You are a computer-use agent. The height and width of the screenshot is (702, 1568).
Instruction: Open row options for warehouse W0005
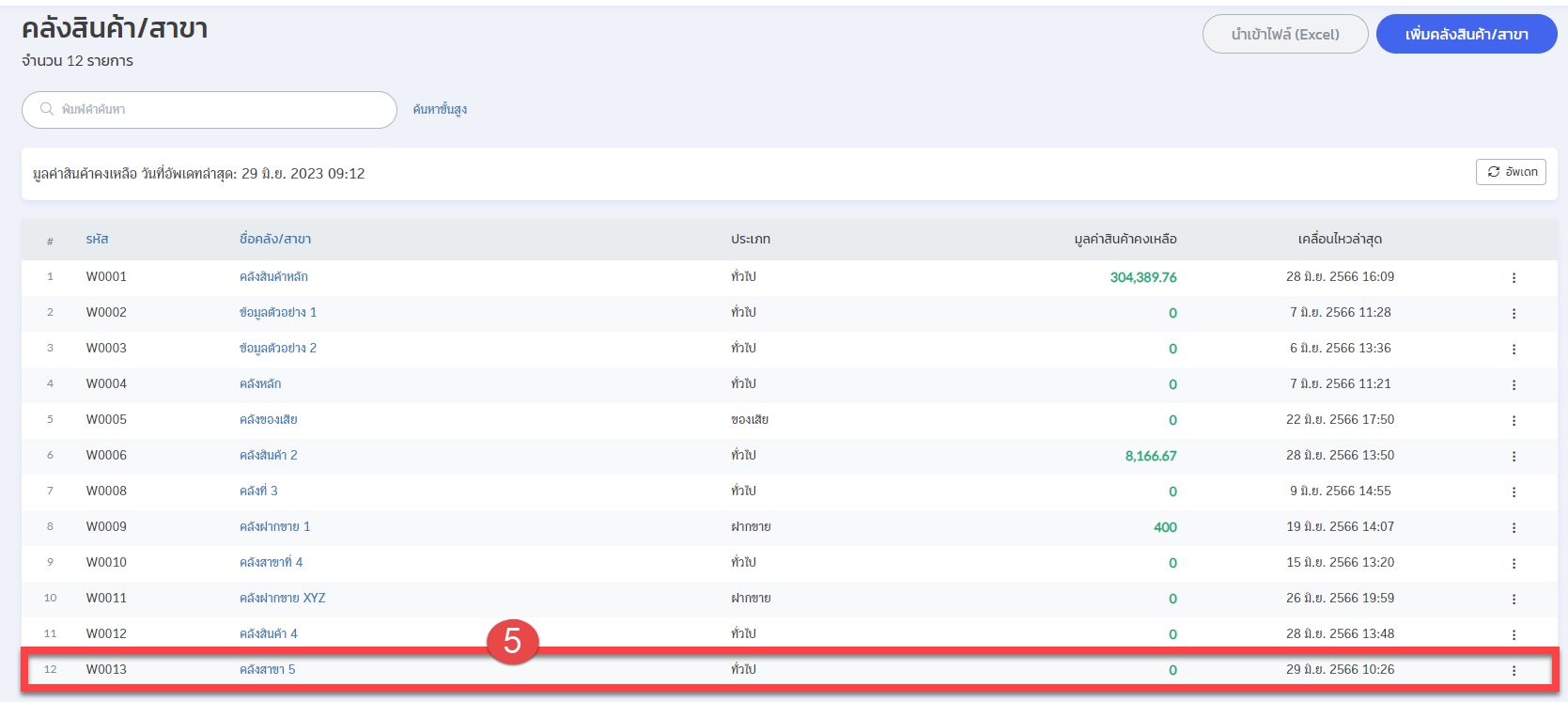click(1513, 420)
